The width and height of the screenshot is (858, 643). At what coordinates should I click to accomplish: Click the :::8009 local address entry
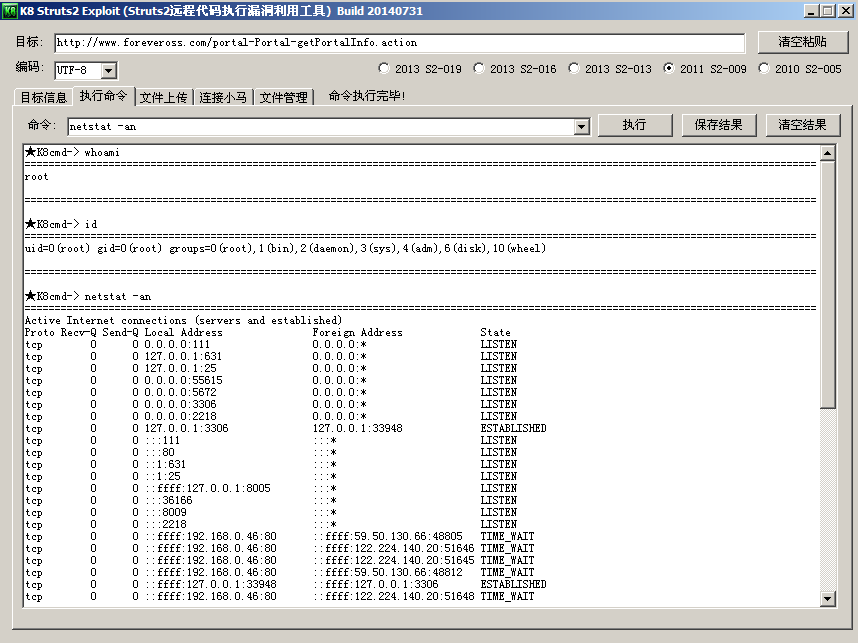[x=166, y=513]
